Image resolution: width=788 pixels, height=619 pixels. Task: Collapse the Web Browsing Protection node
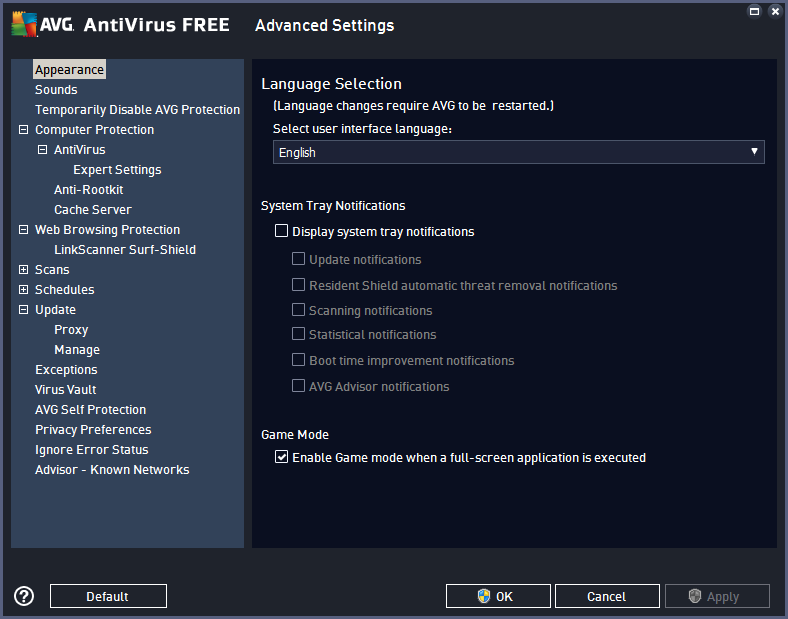click(x=23, y=230)
